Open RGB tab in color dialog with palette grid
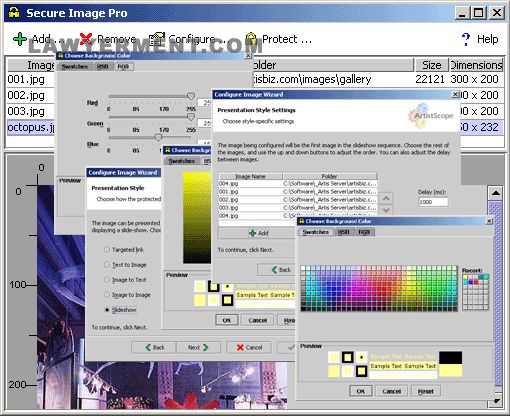 click(x=364, y=232)
